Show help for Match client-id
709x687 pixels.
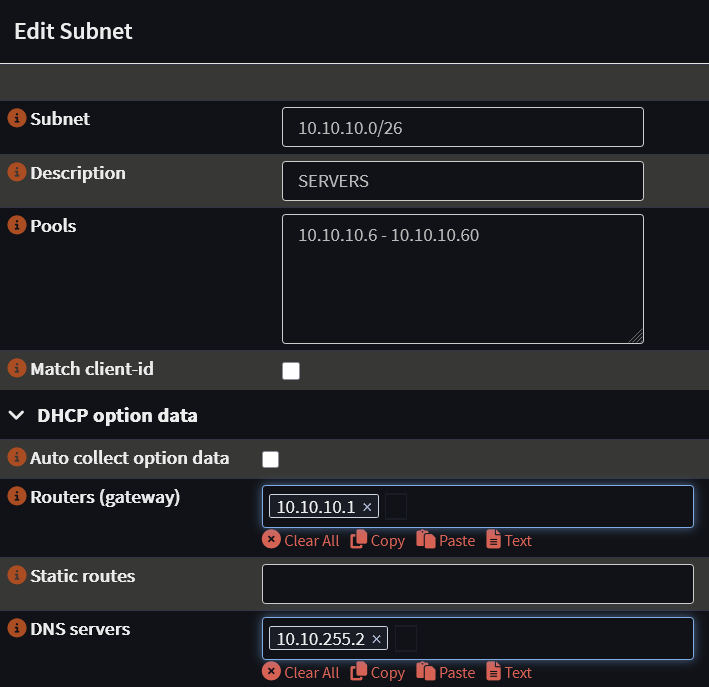point(17,369)
